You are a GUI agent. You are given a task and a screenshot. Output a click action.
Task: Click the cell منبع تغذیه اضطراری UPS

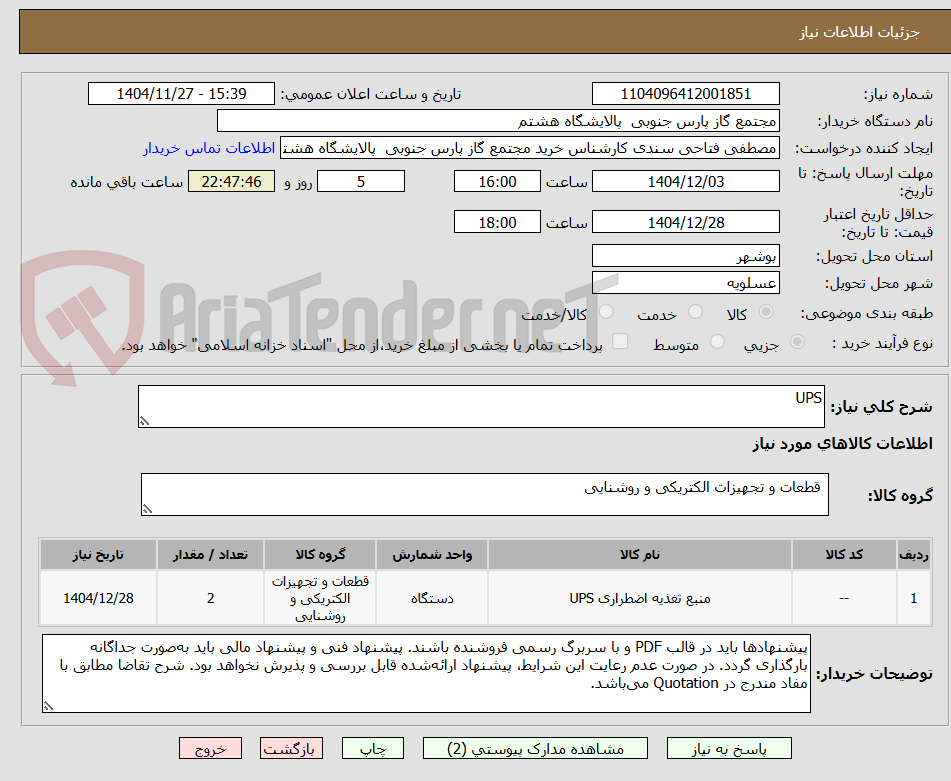[x=639, y=598]
